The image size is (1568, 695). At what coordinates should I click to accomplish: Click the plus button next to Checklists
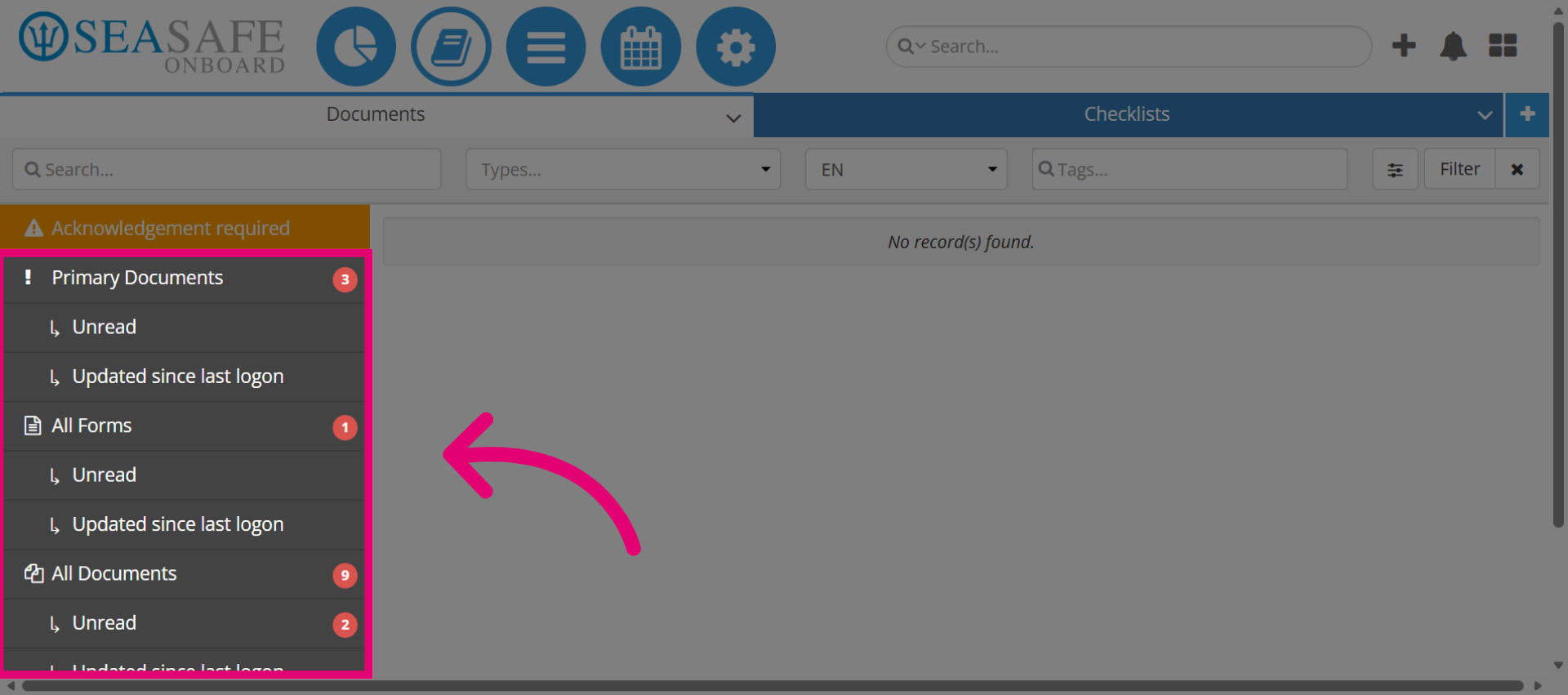[1527, 114]
